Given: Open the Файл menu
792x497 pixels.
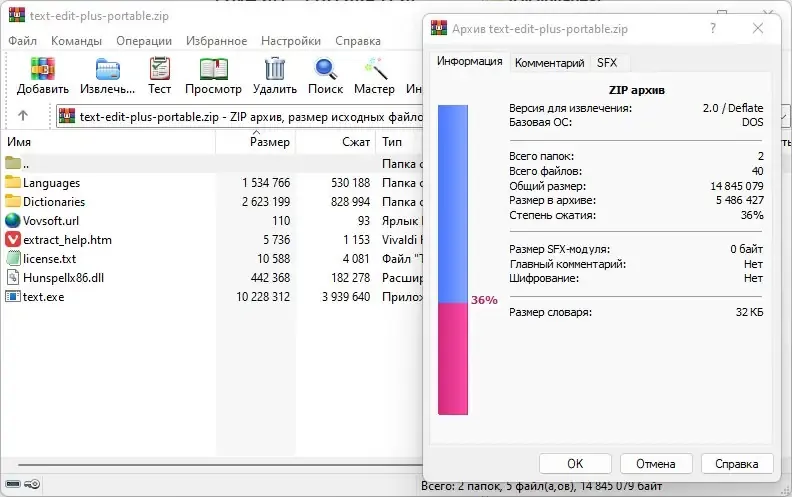Looking at the screenshot, I should [22, 41].
